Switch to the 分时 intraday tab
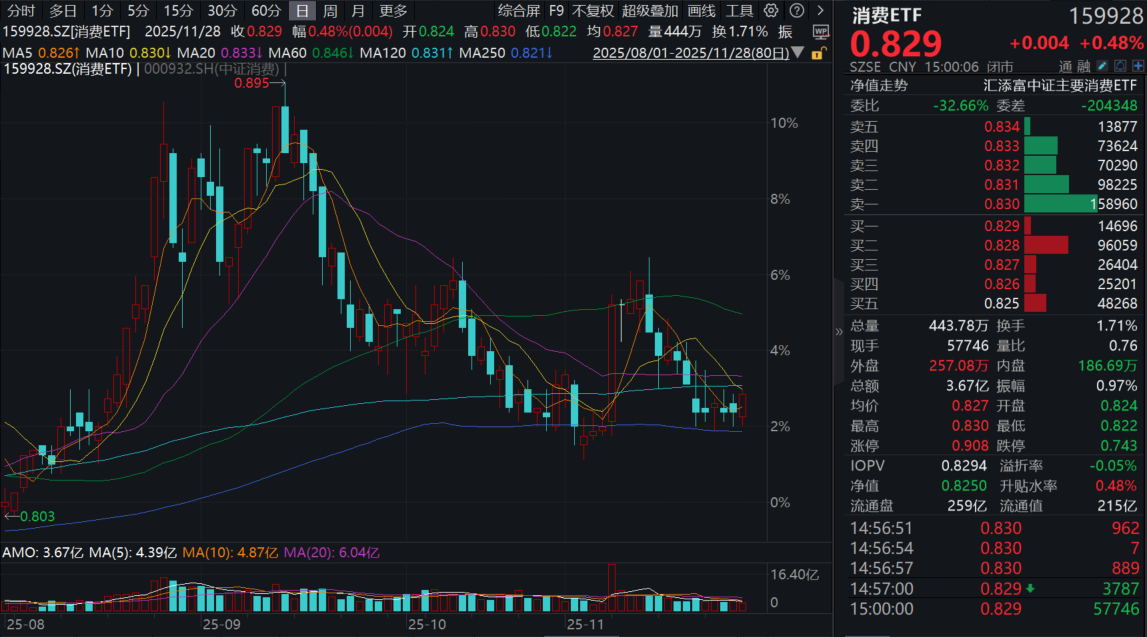The image size is (1147, 637). click(x=20, y=11)
